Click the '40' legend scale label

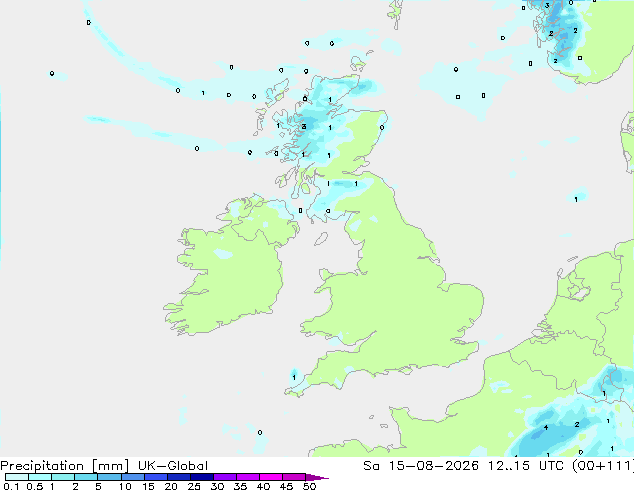coord(263,486)
